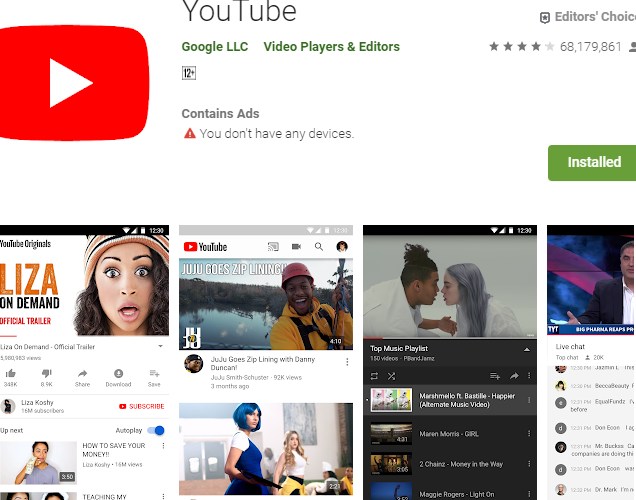Click BeccaBeauty chat message
The width and height of the screenshot is (636, 500).
(x=594, y=386)
